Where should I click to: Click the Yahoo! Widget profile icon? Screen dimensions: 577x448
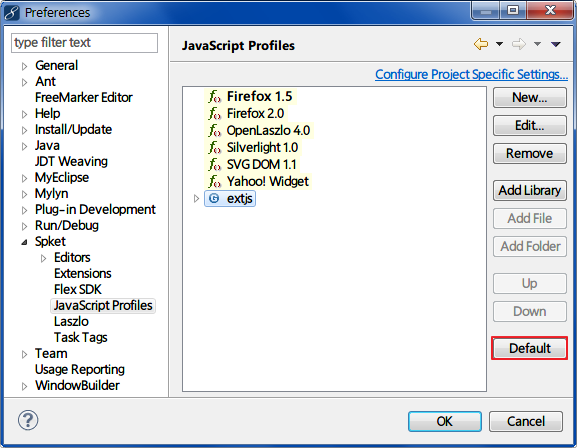click(215, 181)
